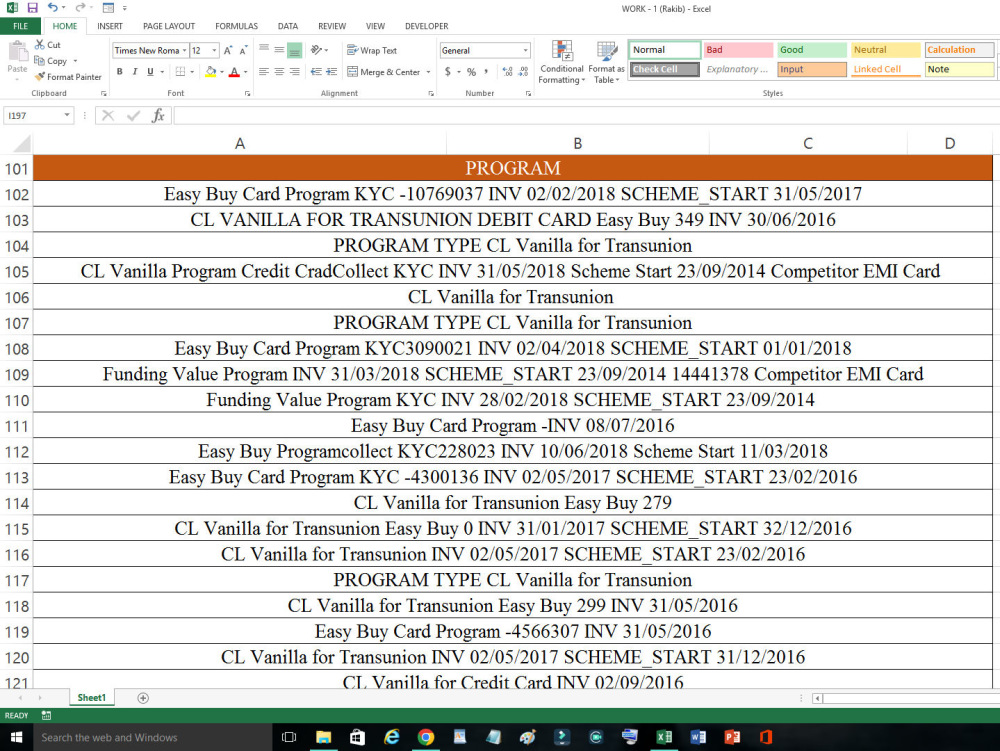Undo the last action in Quick Access
This screenshot has width=1000, height=751.
pos(52,8)
